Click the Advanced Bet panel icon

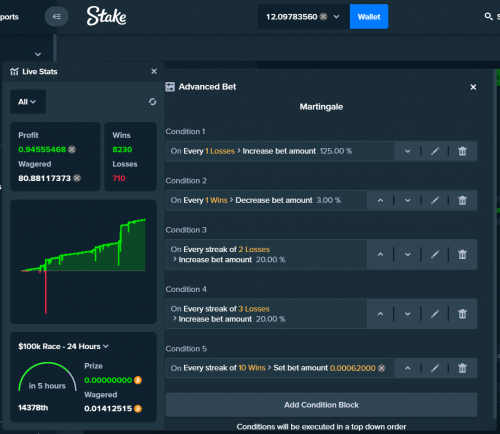(170, 87)
